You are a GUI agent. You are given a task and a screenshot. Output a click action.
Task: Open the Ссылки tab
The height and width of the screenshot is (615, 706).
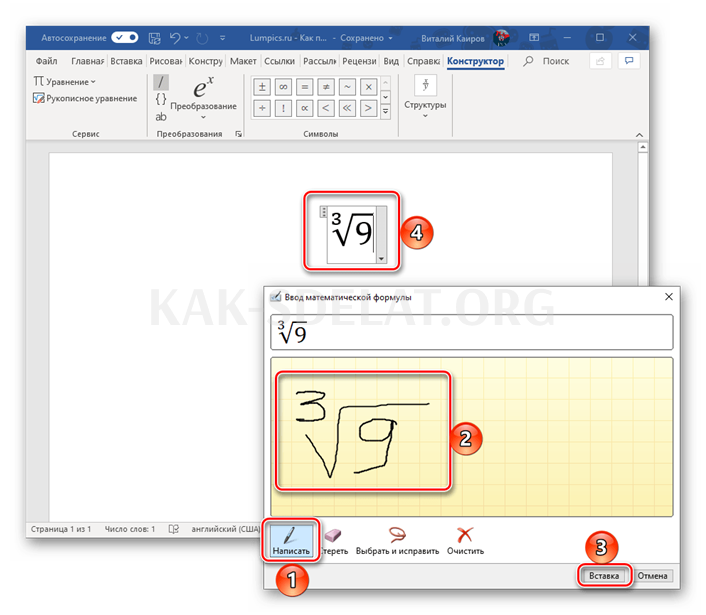(279, 61)
